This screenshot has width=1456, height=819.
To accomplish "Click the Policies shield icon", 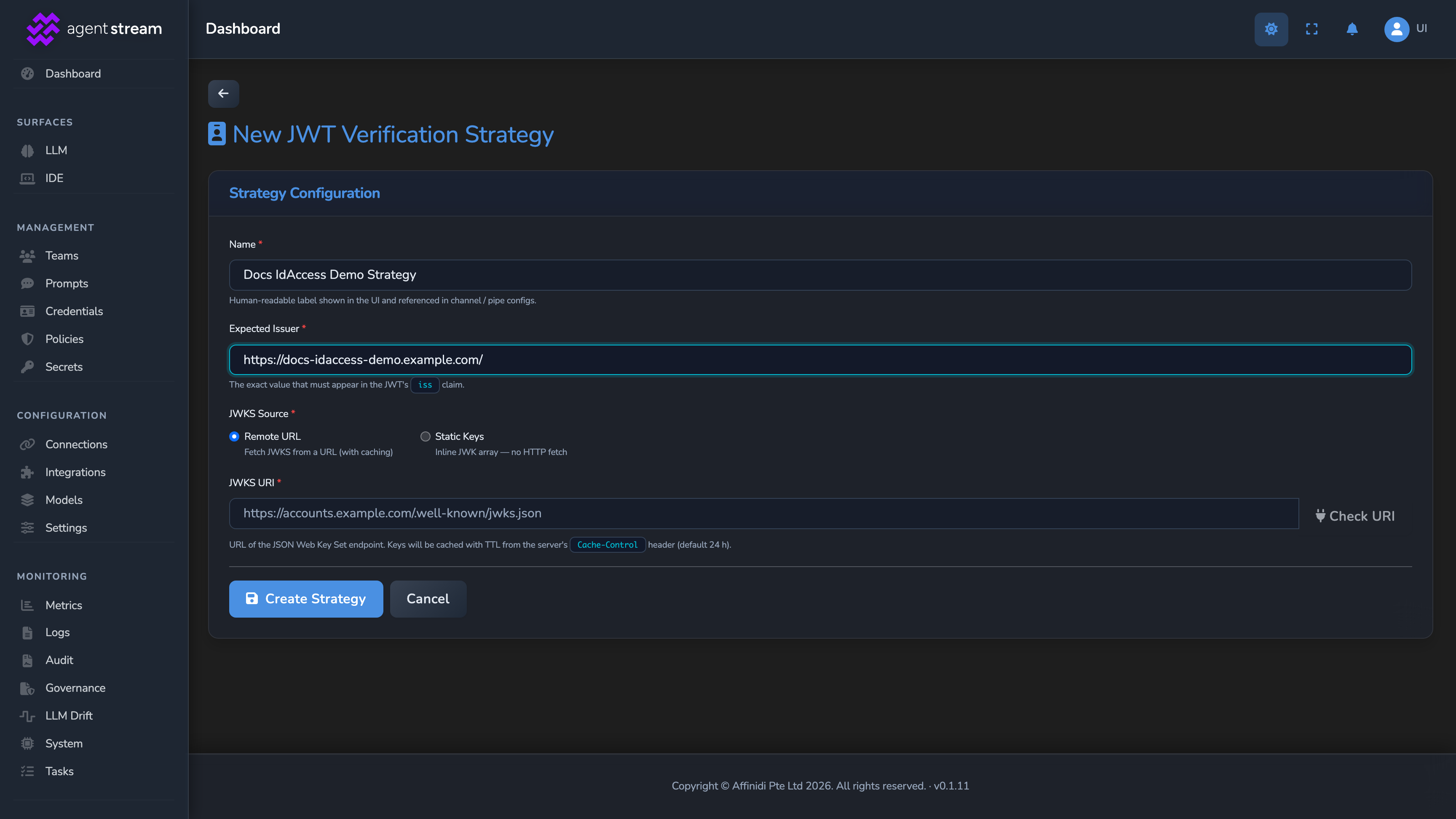I will coord(27,339).
